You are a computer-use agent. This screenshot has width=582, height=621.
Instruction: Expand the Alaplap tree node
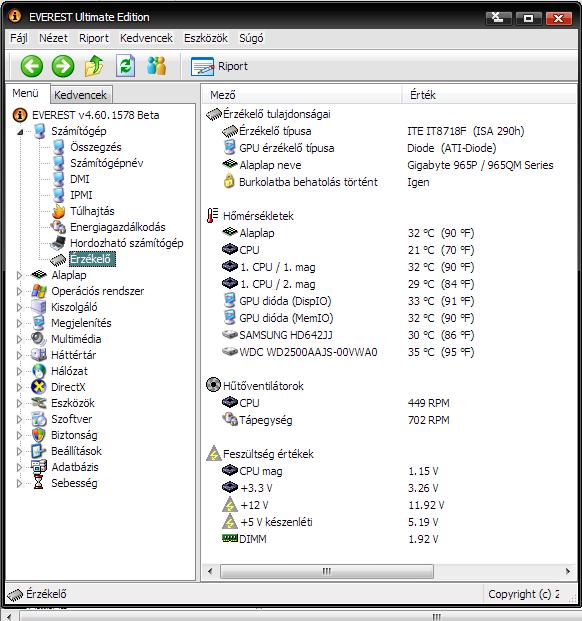pos(19,275)
